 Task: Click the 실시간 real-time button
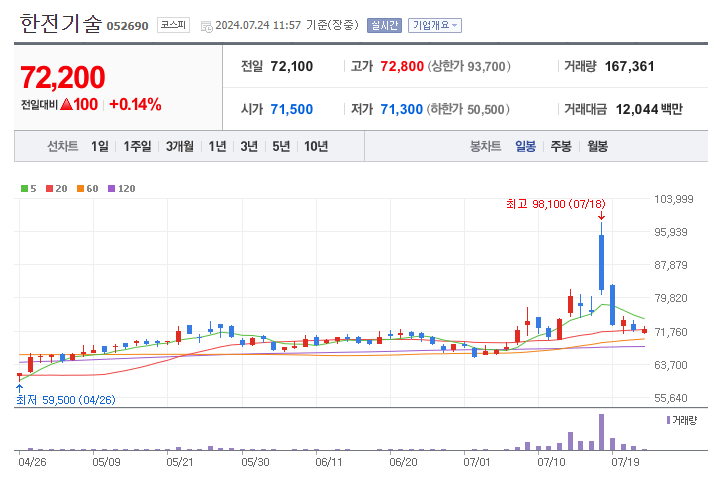coord(384,25)
